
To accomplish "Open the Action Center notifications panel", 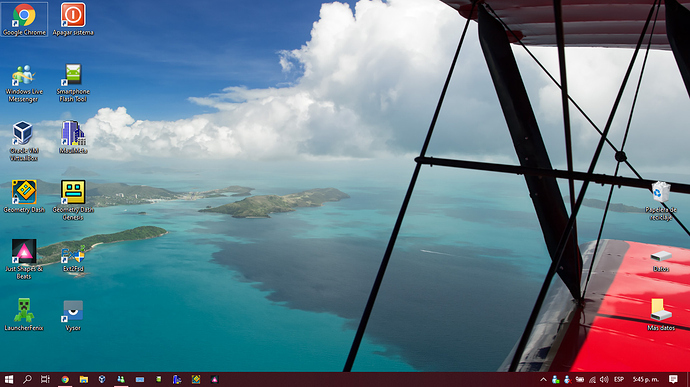I will pos(673,379).
